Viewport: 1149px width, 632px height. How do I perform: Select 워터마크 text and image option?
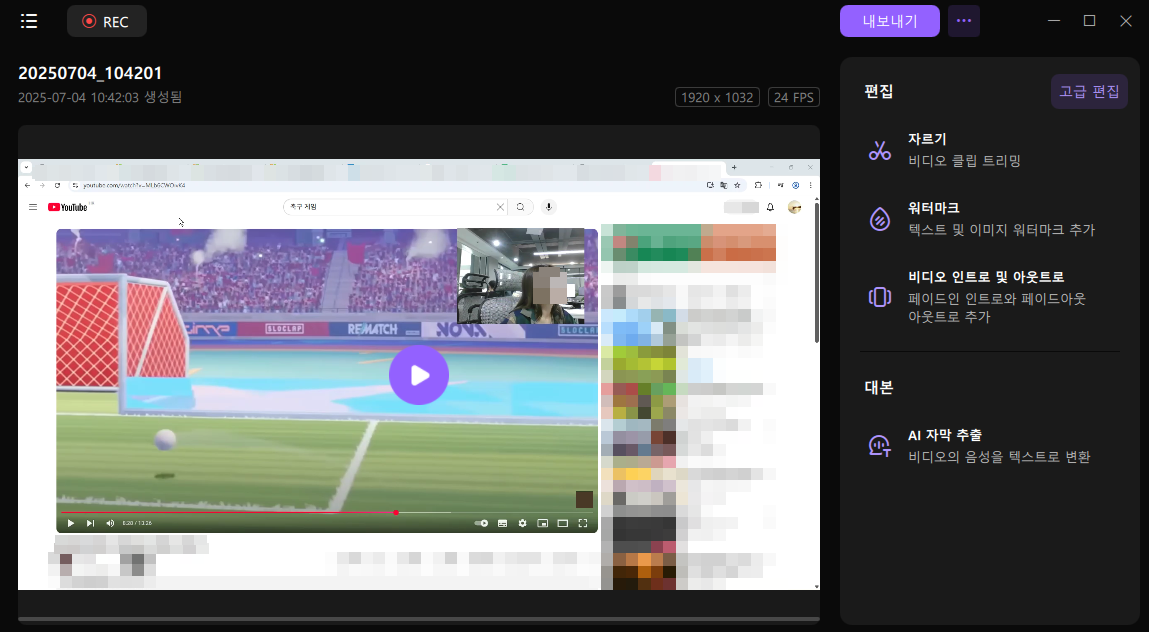point(1000,219)
